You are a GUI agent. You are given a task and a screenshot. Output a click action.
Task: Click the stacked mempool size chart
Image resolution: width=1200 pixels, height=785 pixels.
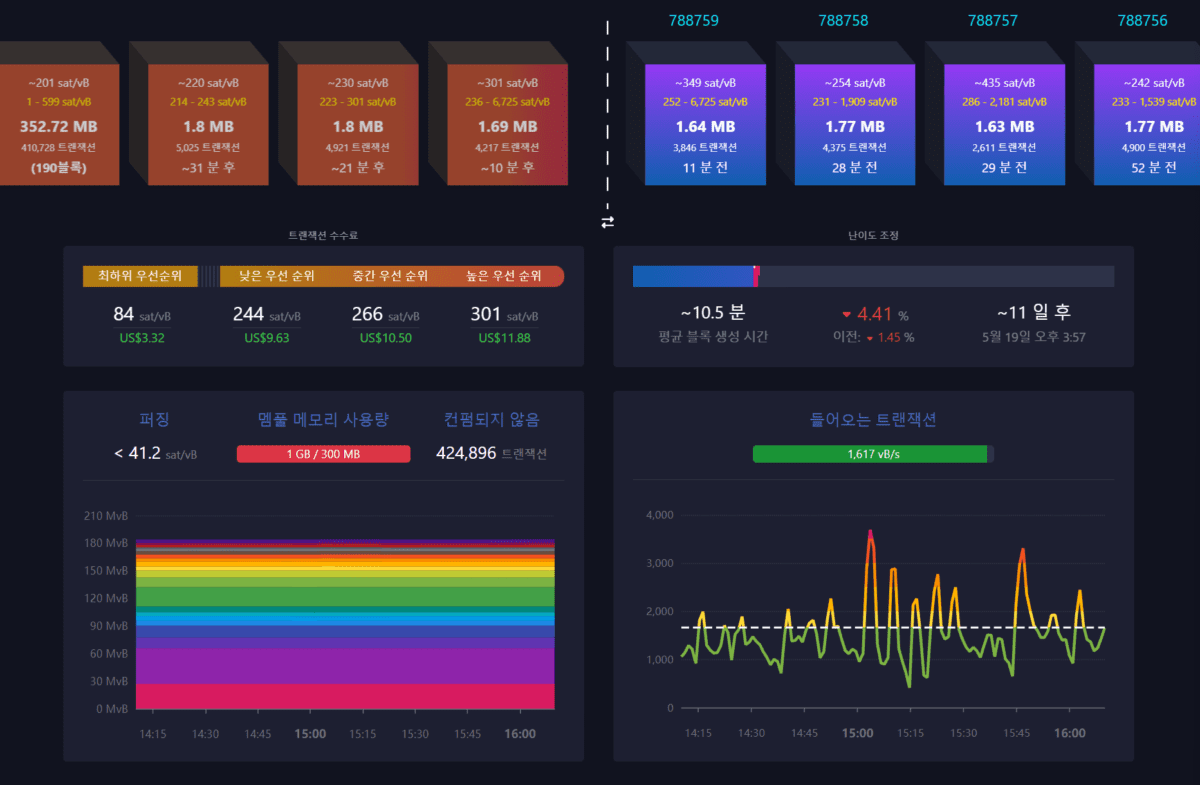[x=345, y=624]
